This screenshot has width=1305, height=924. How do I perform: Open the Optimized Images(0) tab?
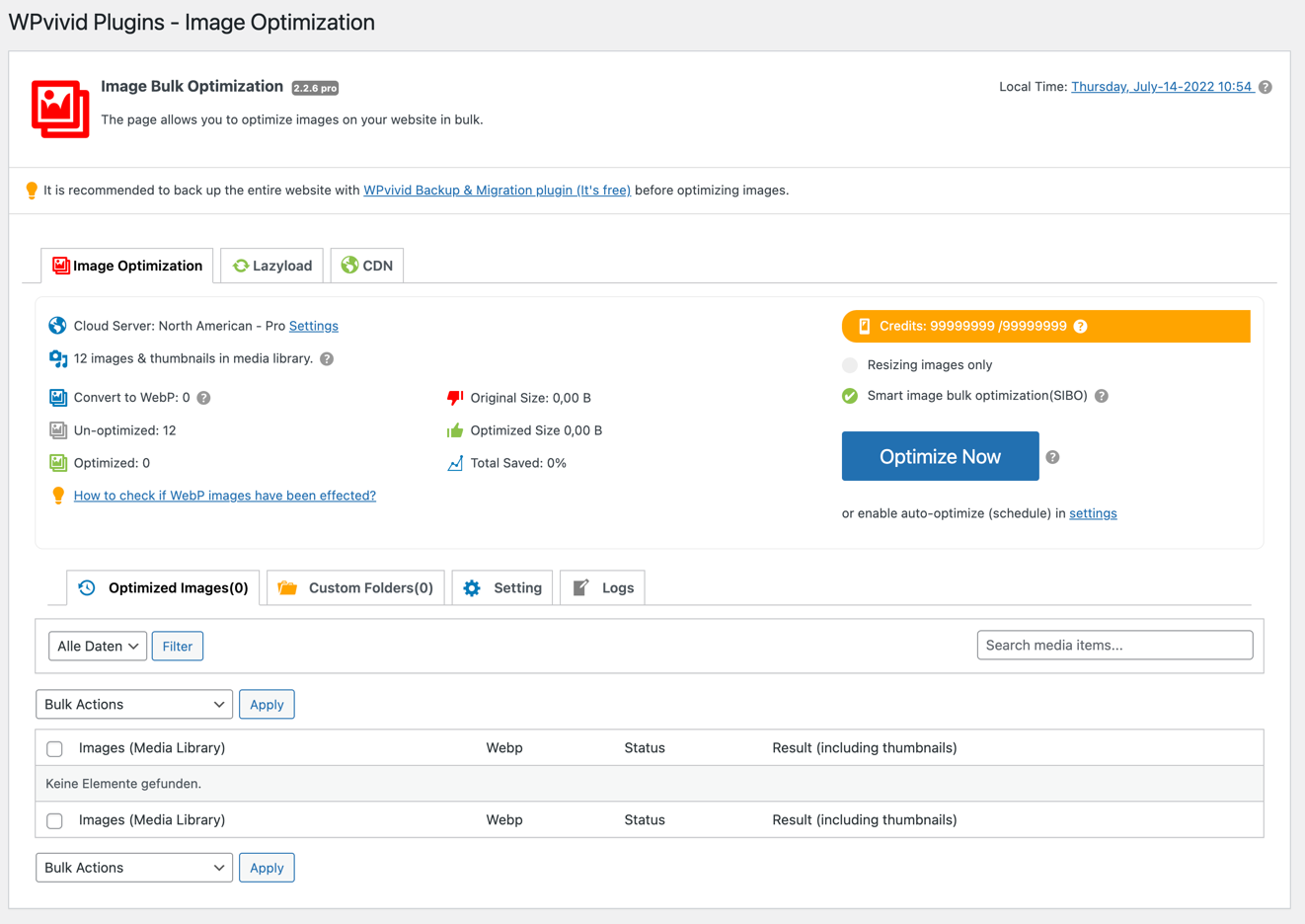[164, 587]
